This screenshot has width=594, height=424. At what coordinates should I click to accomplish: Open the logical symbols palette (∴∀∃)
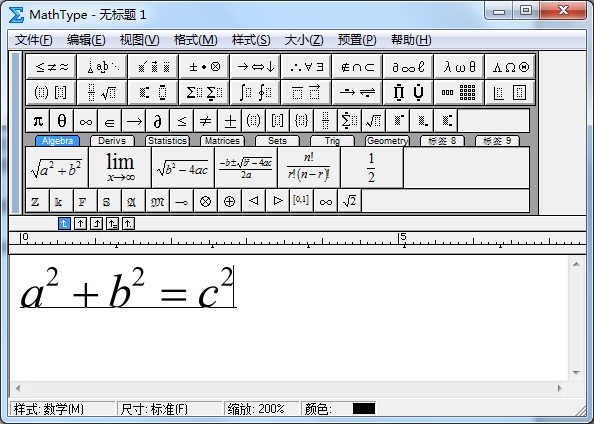coord(306,67)
